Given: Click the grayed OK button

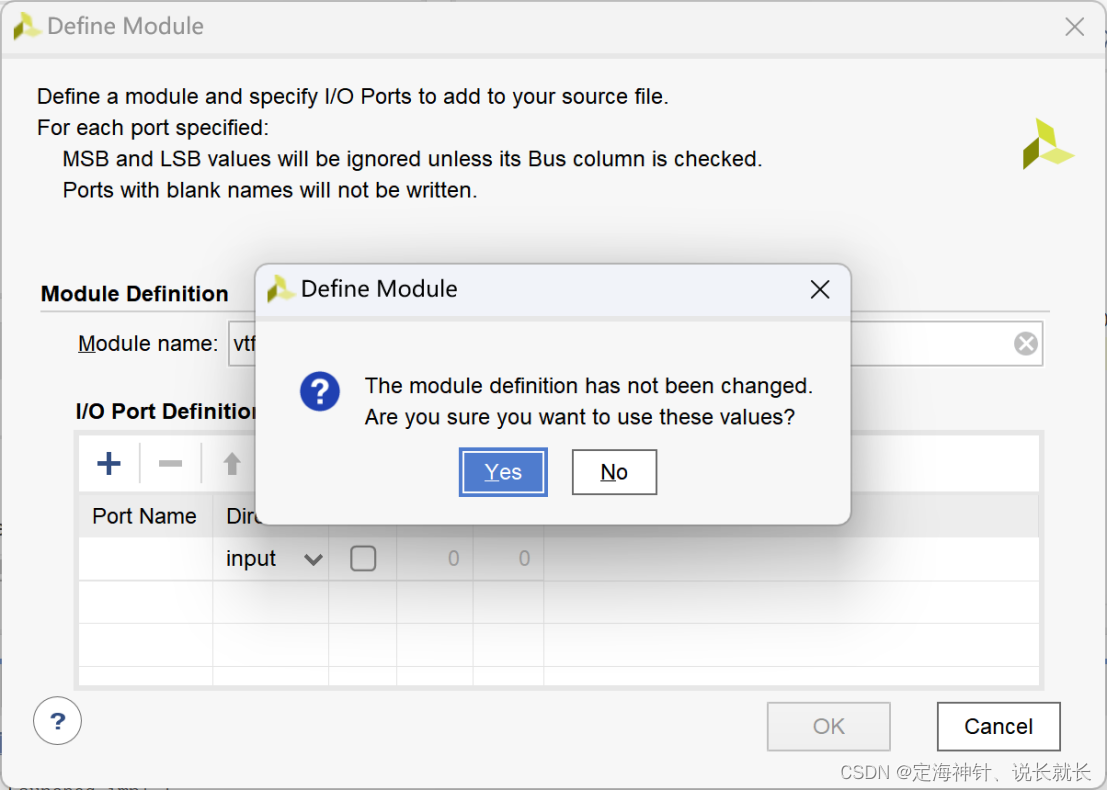Looking at the screenshot, I should [x=828, y=727].
